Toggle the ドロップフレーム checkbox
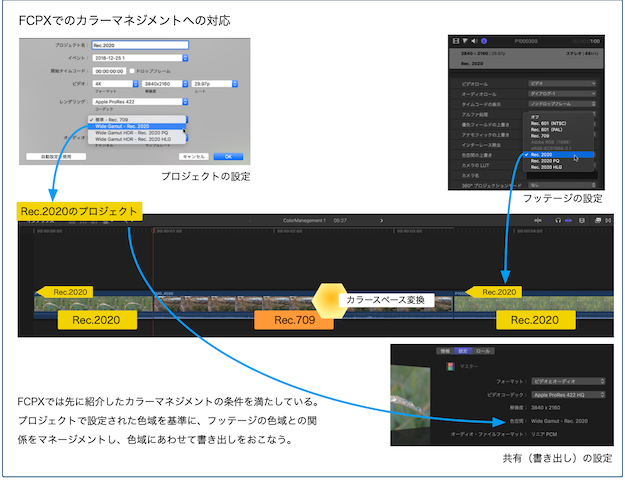The height and width of the screenshot is (481, 625). point(131,71)
